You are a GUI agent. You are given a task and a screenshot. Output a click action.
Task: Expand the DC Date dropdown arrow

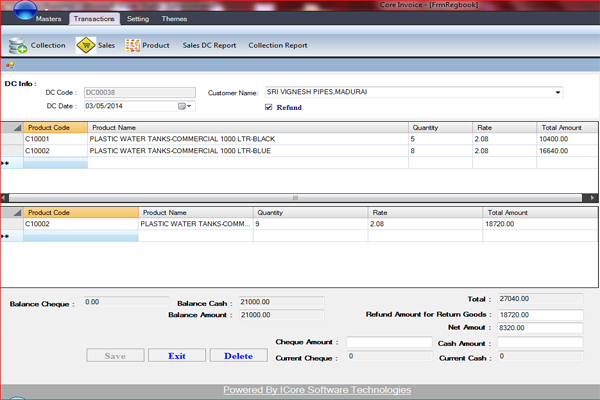click(x=190, y=106)
